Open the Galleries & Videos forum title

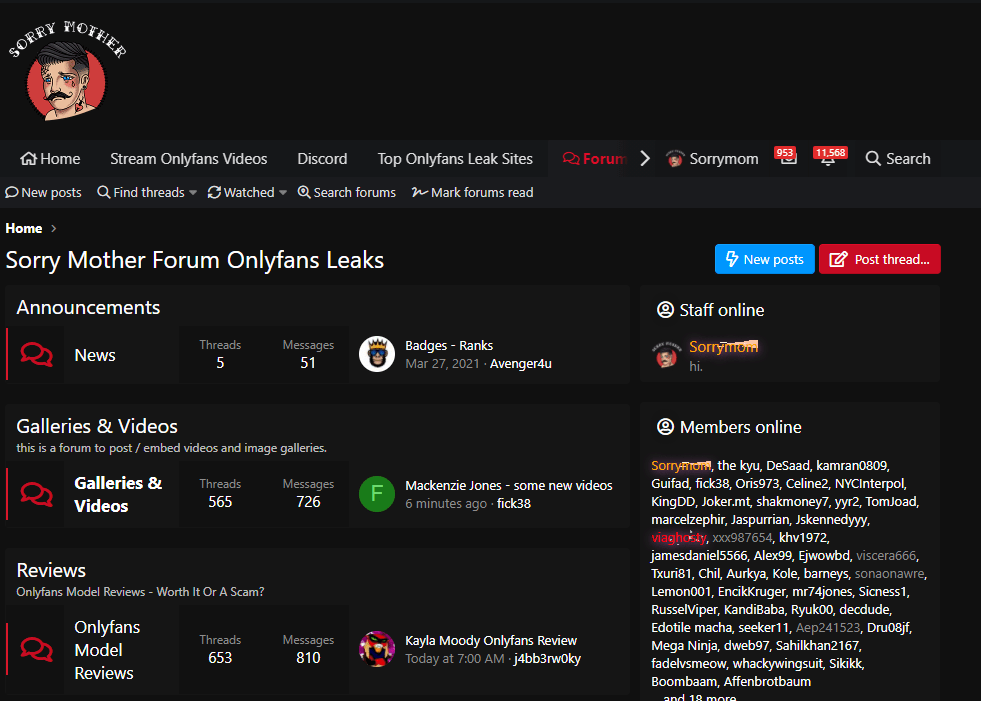click(x=118, y=494)
